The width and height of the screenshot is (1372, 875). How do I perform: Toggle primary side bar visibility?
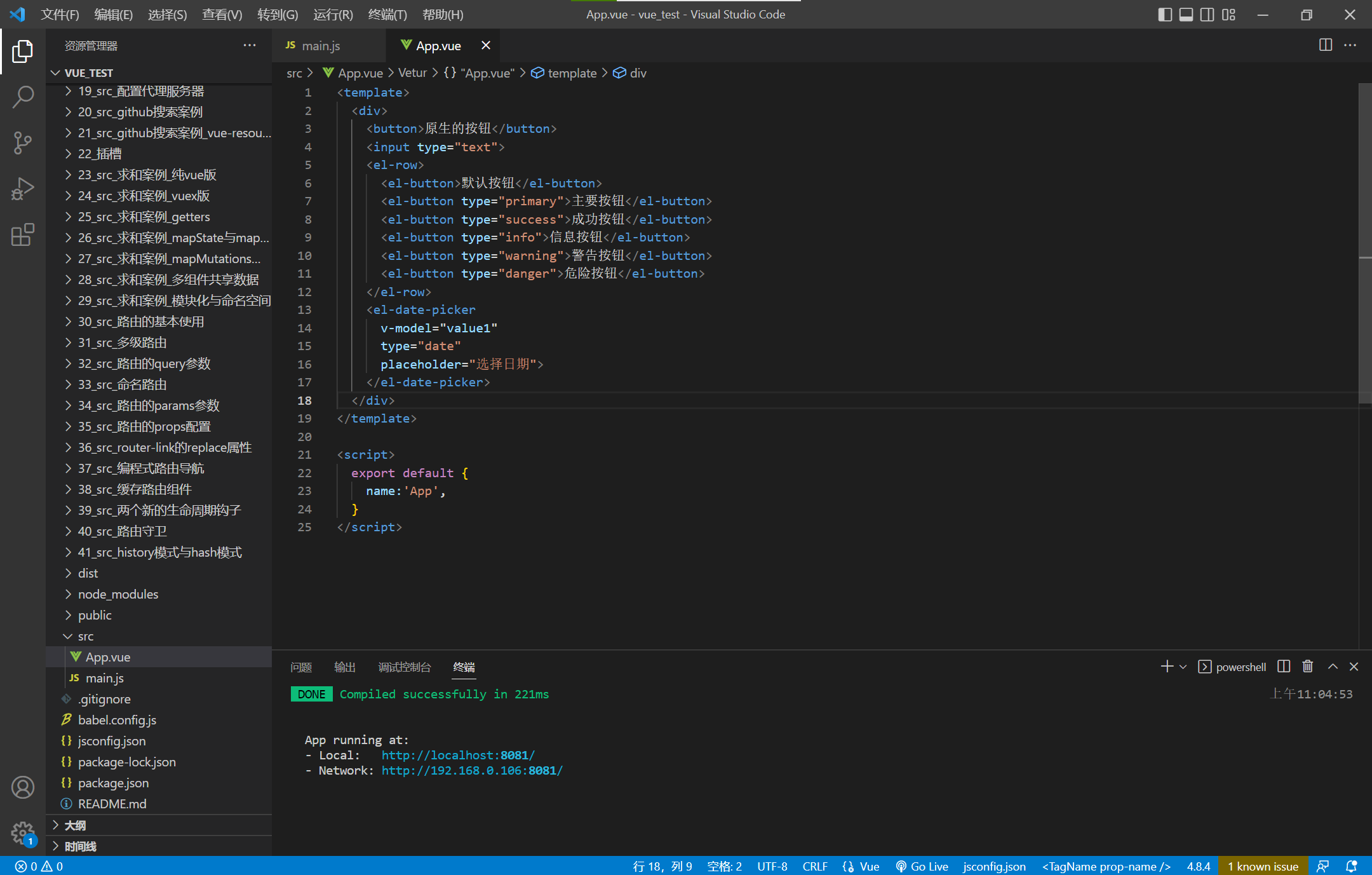pos(1165,14)
